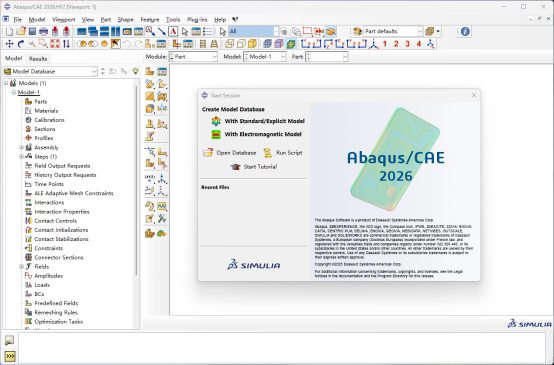Open the File menu
The height and width of the screenshot is (365, 554).
(x=17, y=19)
